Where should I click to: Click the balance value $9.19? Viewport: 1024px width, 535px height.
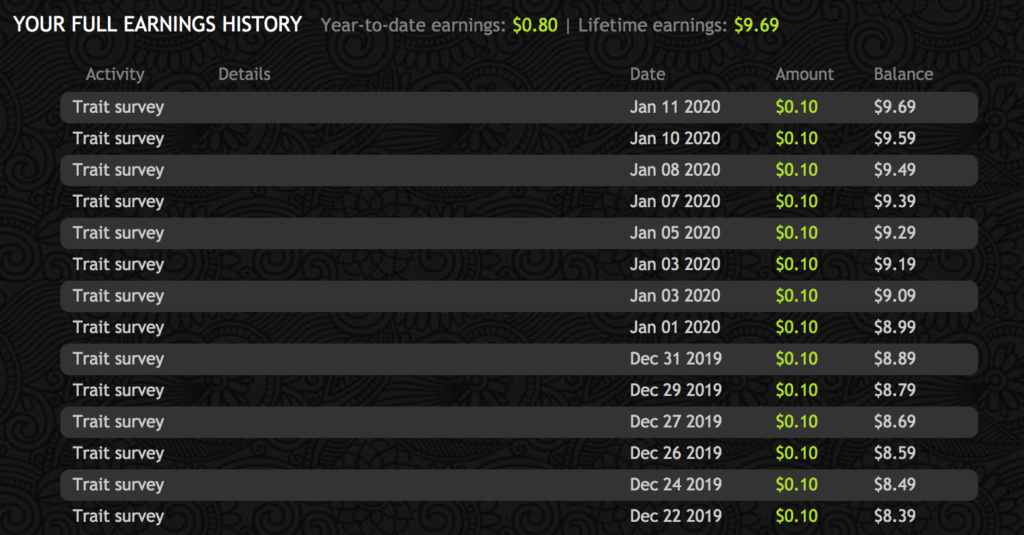click(895, 265)
